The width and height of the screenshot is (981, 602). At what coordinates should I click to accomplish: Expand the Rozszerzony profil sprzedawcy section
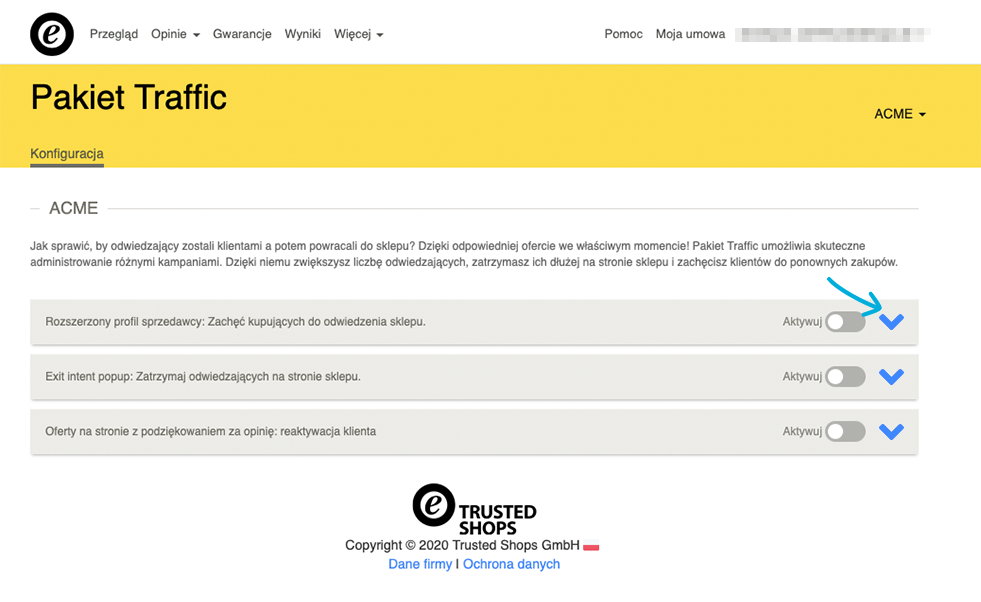click(x=892, y=322)
